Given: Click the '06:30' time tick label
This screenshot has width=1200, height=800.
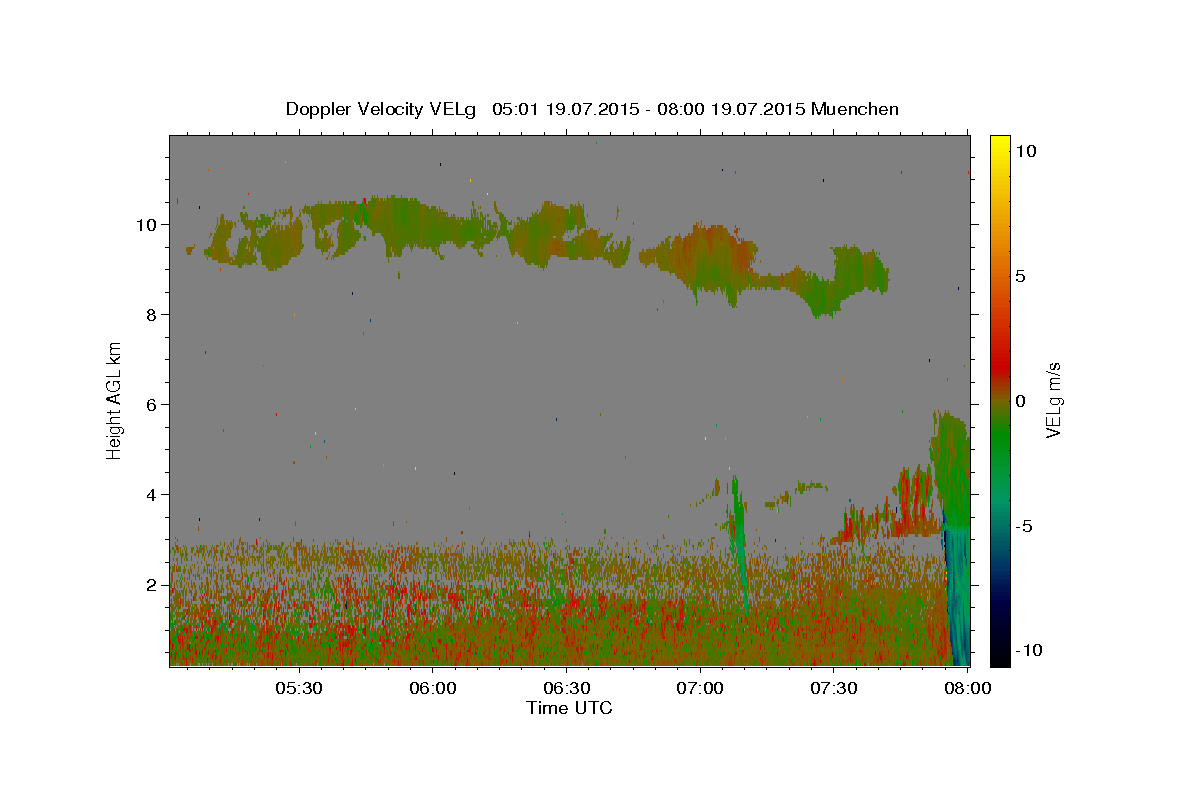Looking at the screenshot, I should point(567,688).
